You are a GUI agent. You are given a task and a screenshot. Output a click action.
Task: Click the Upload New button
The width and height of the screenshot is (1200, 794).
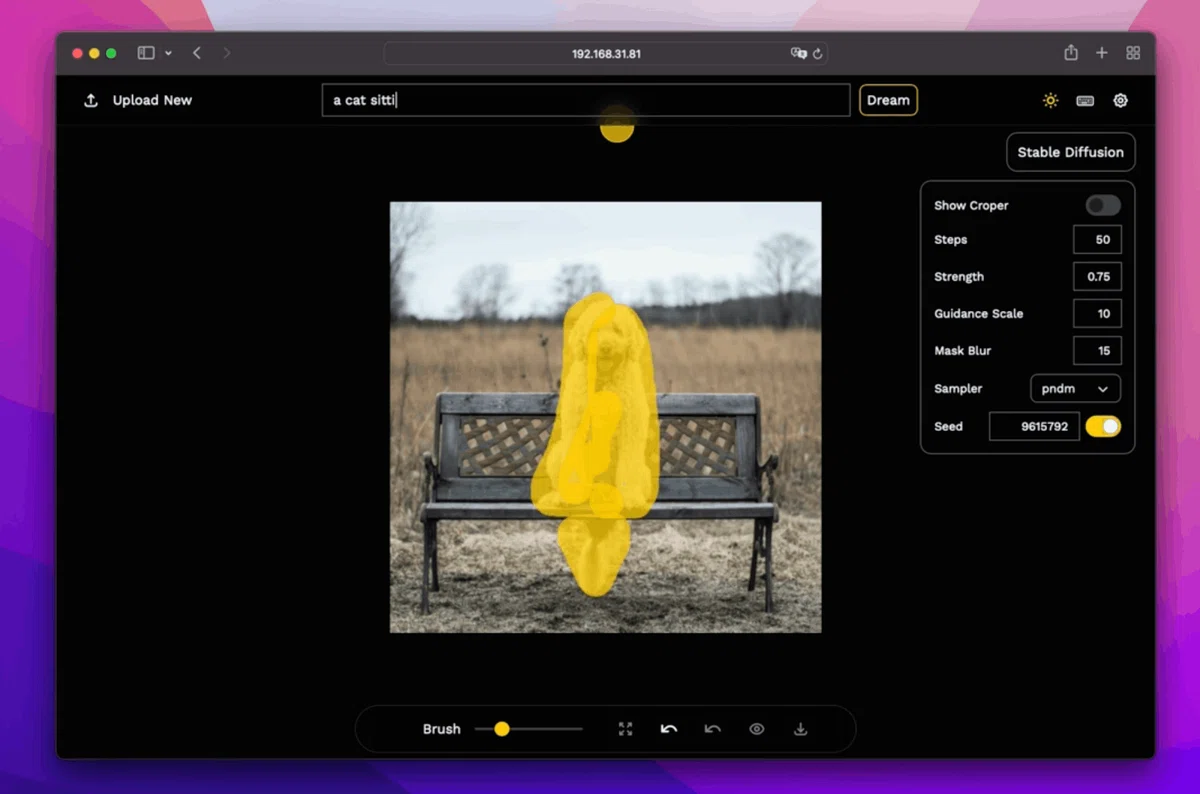click(x=138, y=100)
